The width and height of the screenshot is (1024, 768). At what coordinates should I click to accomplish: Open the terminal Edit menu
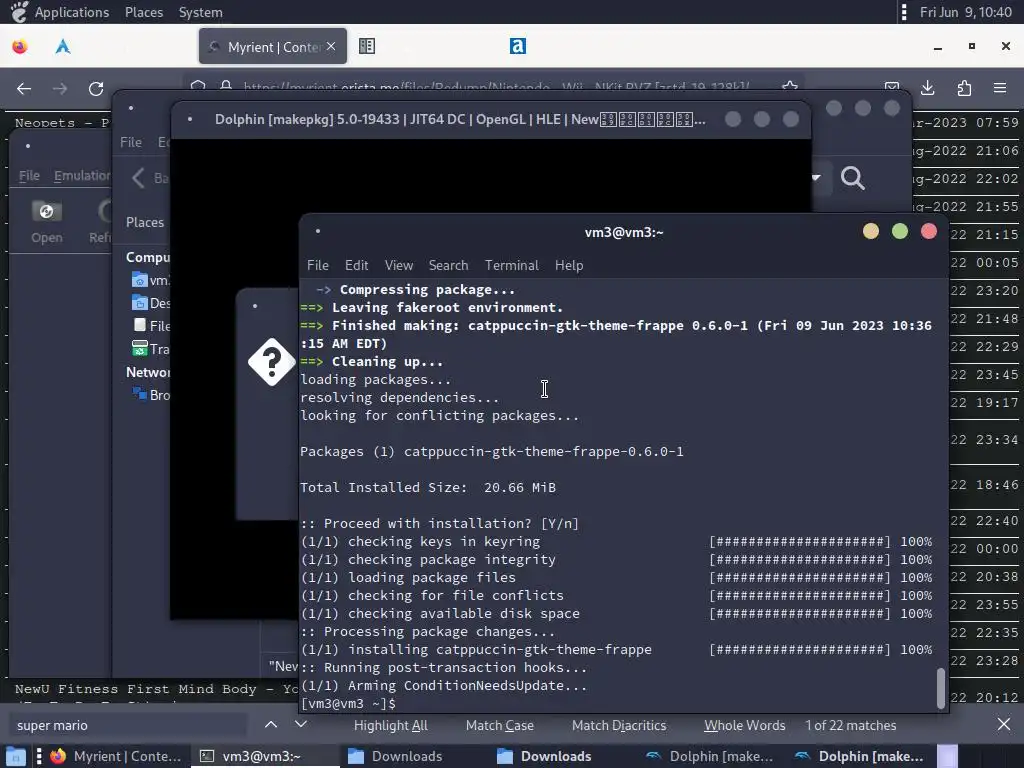[x=357, y=265]
